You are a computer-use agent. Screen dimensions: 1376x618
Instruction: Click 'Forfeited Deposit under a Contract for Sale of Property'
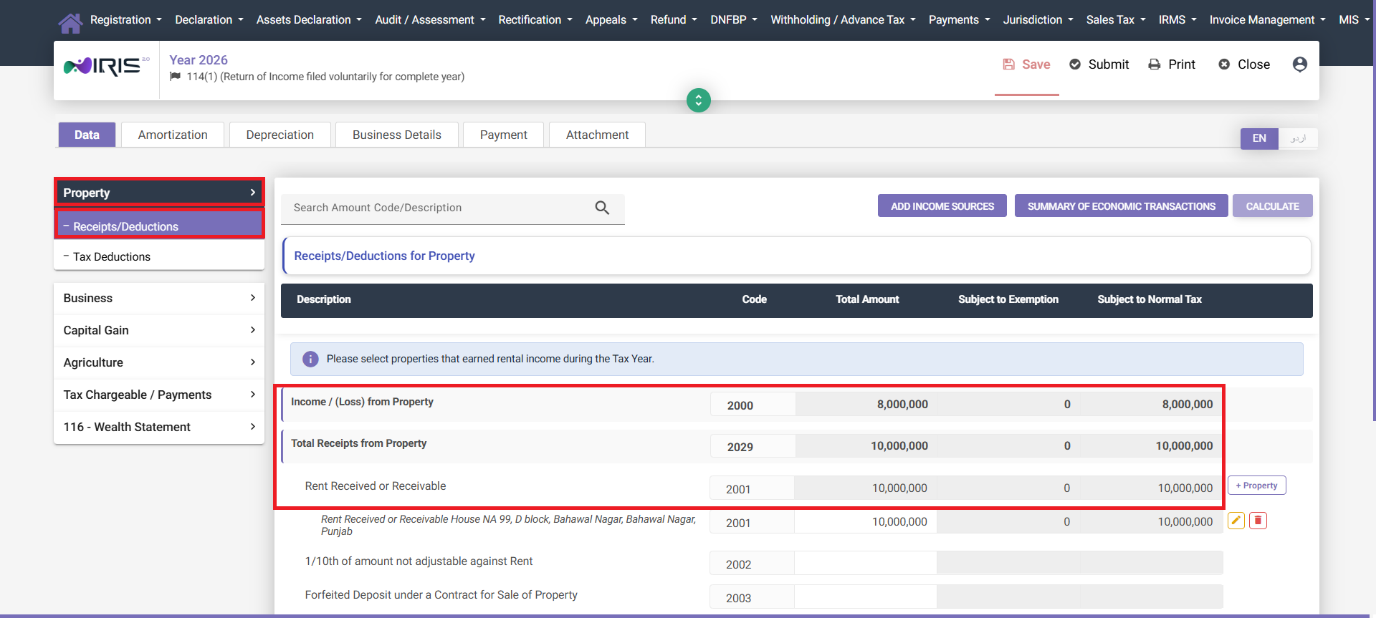click(441, 595)
